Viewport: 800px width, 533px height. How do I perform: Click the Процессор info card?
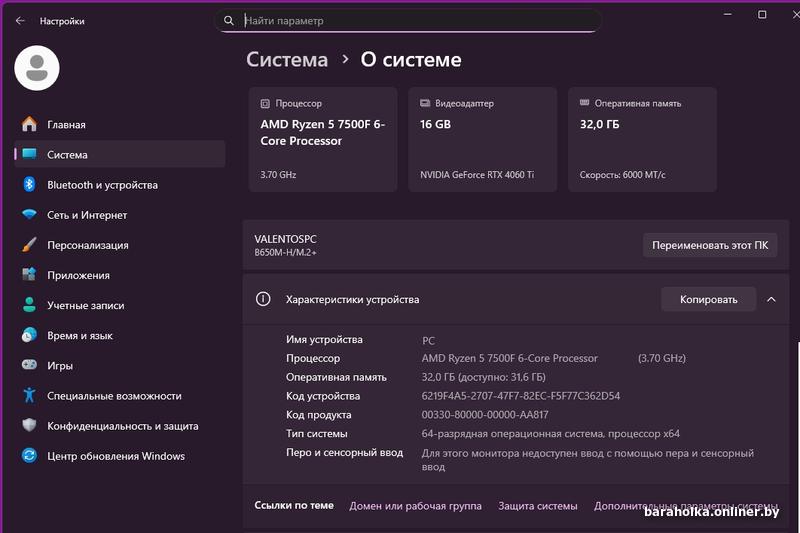(x=323, y=139)
